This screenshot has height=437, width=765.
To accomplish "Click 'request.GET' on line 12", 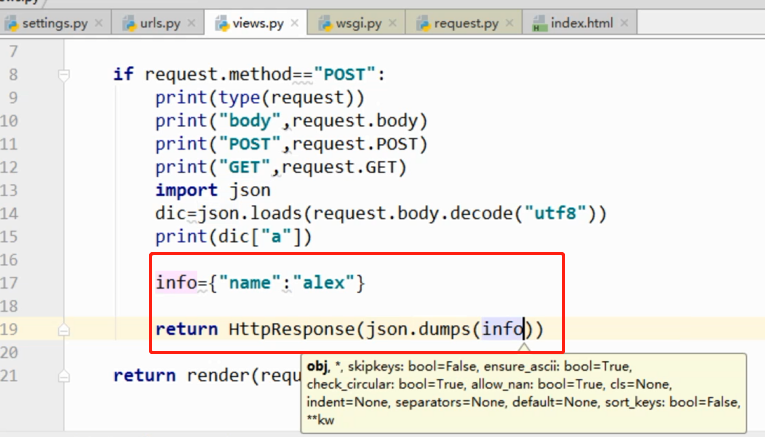I will point(339,167).
